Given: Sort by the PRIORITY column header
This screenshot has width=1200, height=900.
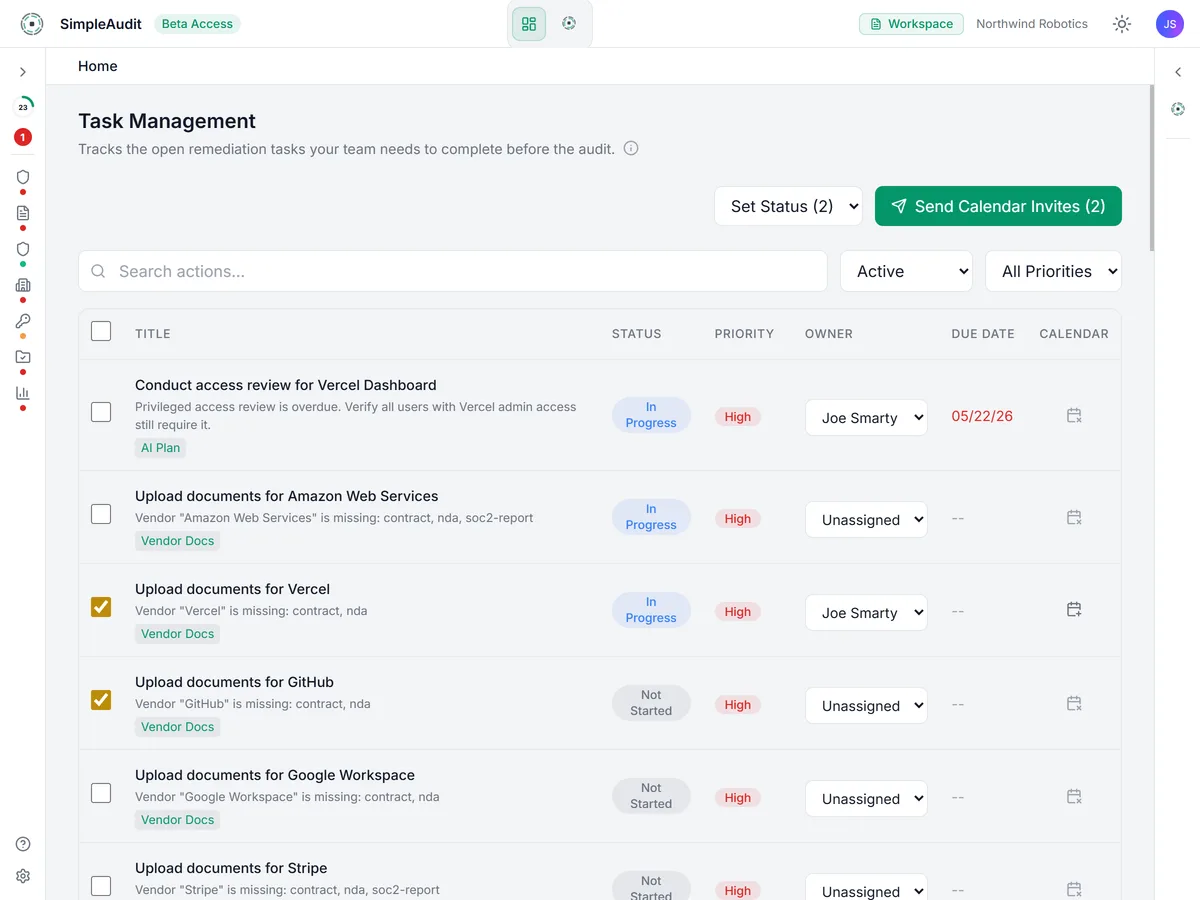Looking at the screenshot, I should (744, 334).
